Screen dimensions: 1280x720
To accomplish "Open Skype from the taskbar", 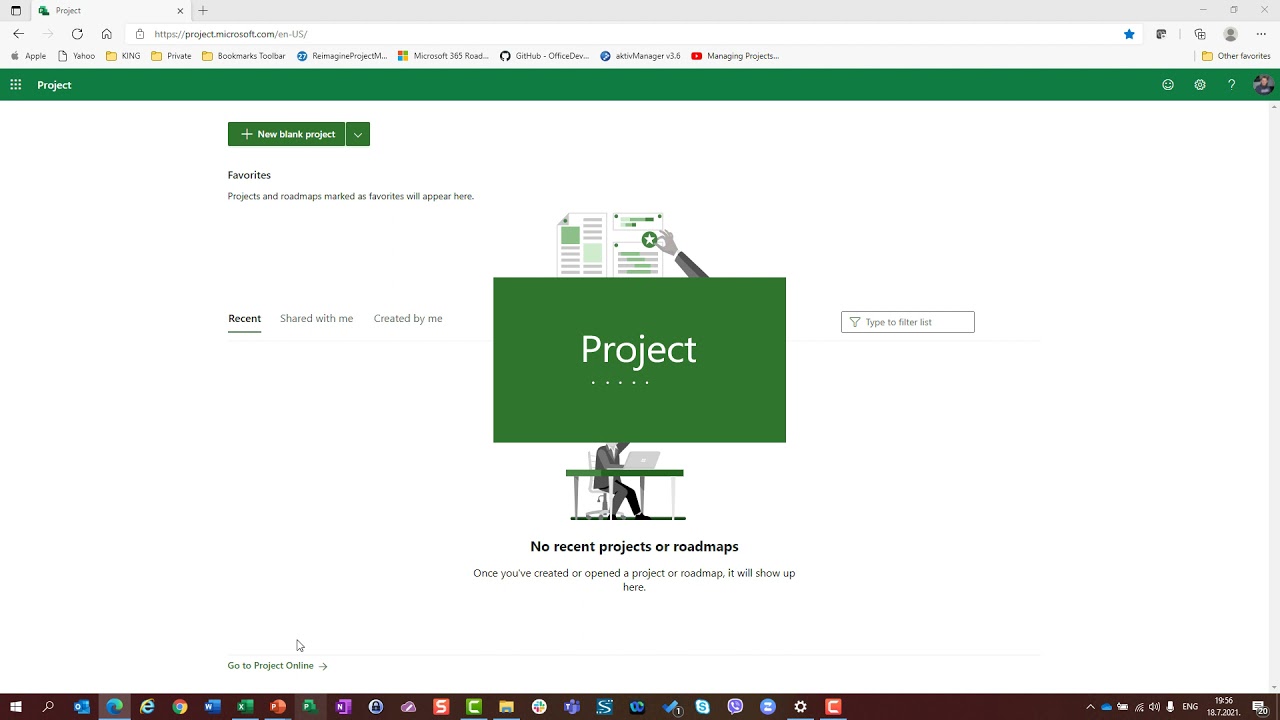I will [x=702, y=707].
